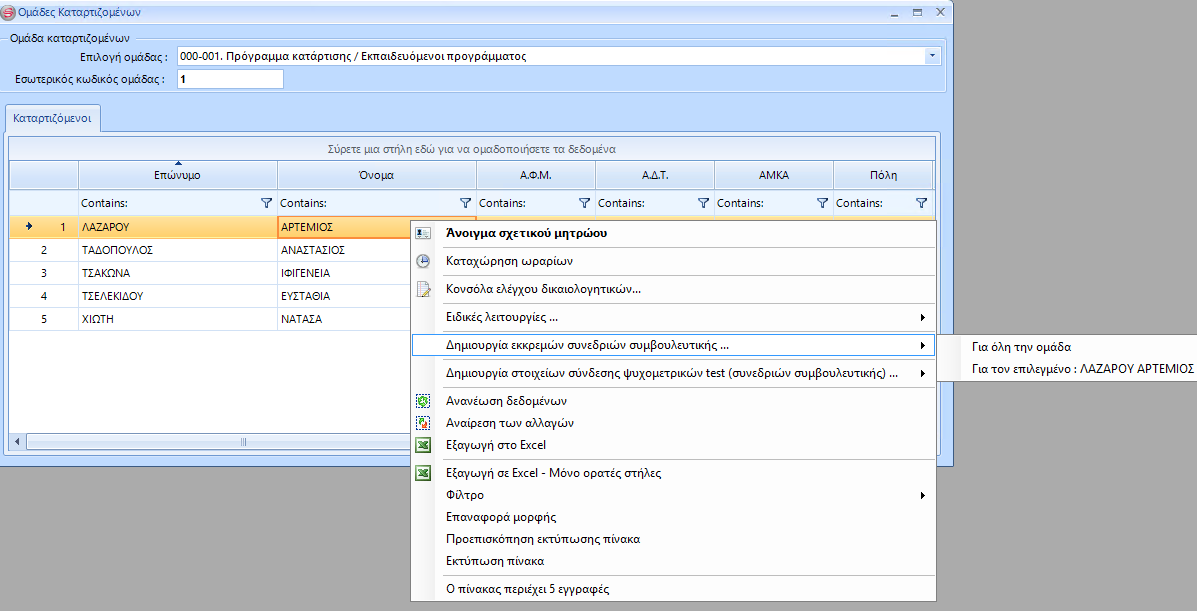This screenshot has height=611, width=1197.
Task: Click the clock icon for 'Καταχώρηση ωραρίων'
Action: click(423, 261)
